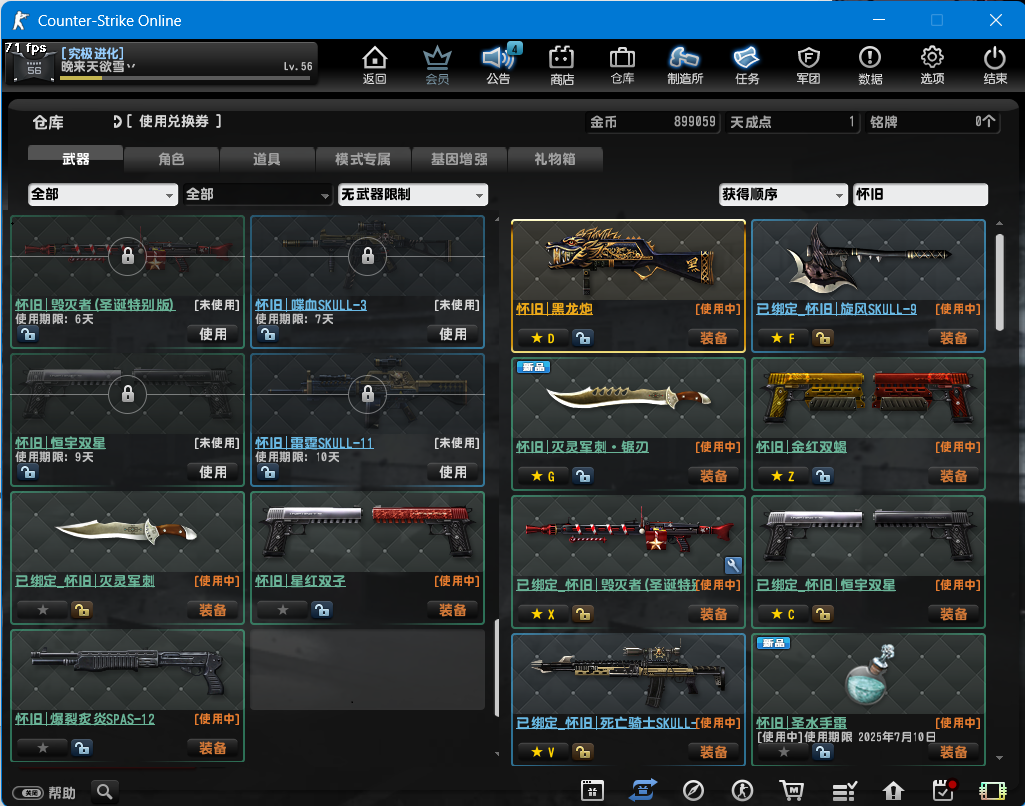Open the 公告 announcements speaker icon

(499, 65)
